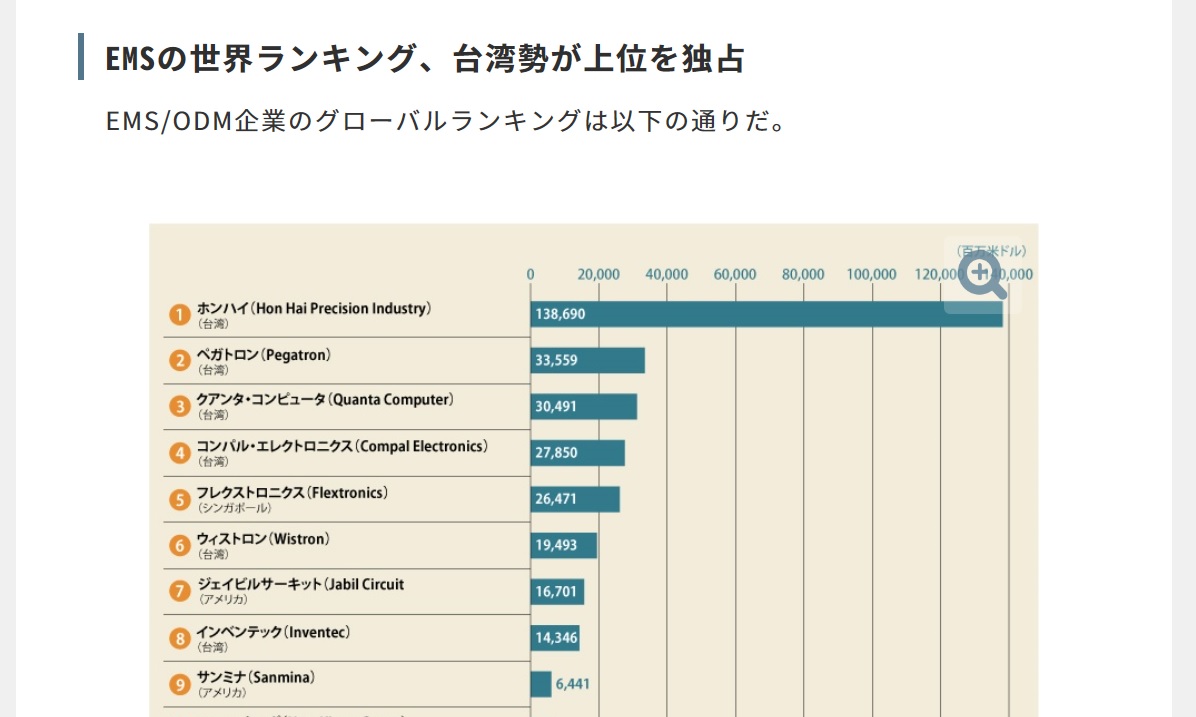Click the Wistron company label
Screen dimensions: 1196x717
262,539
